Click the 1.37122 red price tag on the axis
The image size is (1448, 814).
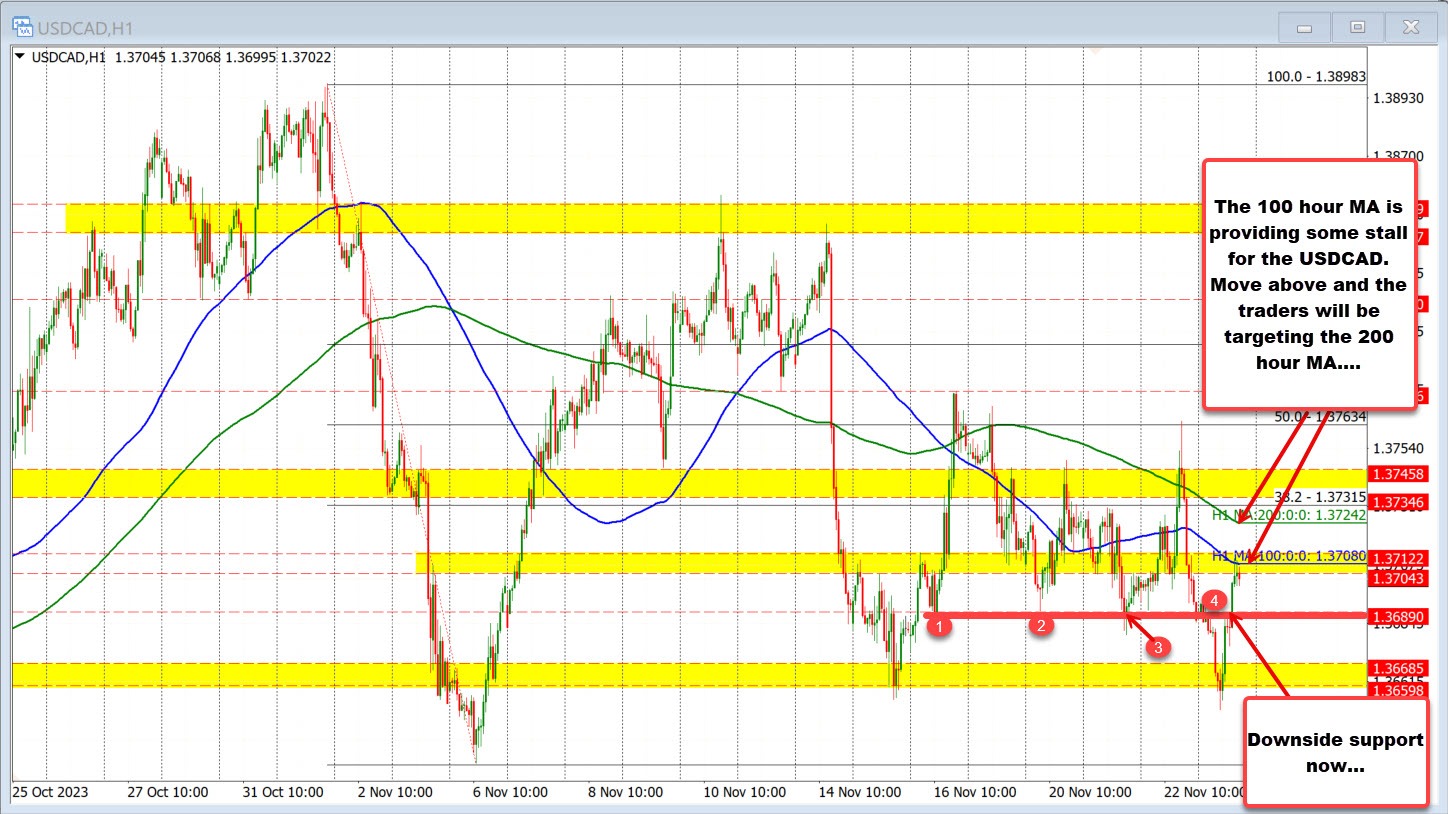[x=1400, y=557]
